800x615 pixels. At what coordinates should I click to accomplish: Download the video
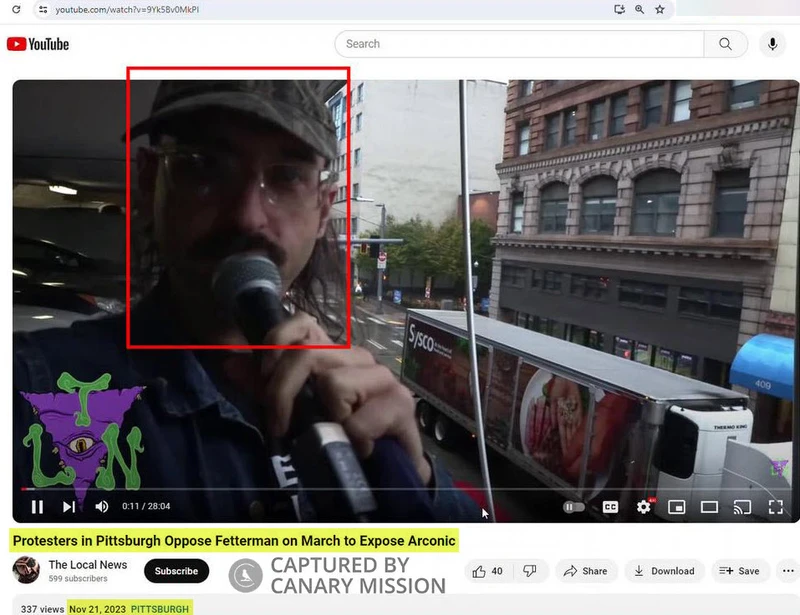(664, 571)
